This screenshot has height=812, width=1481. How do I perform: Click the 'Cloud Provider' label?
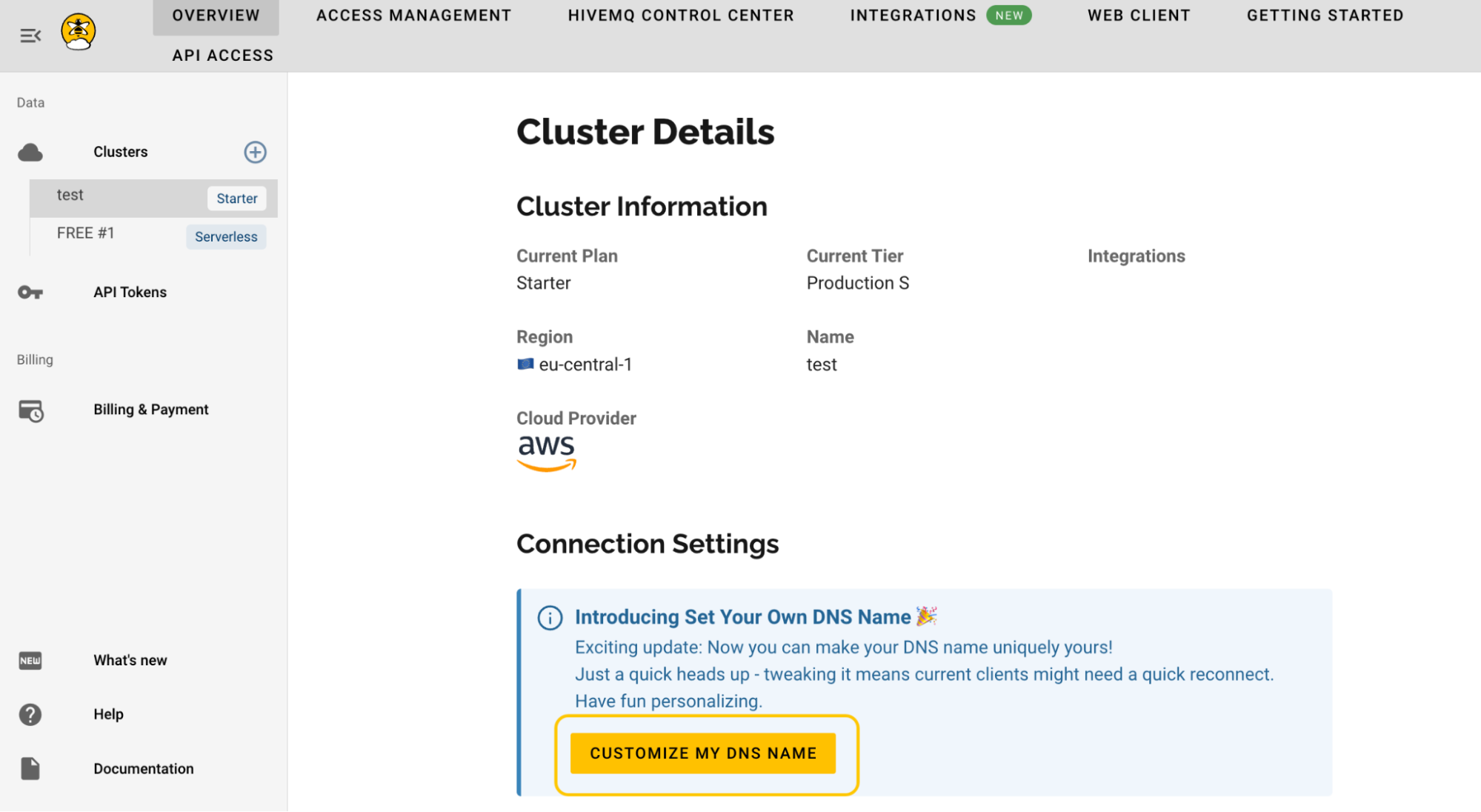coord(576,419)
